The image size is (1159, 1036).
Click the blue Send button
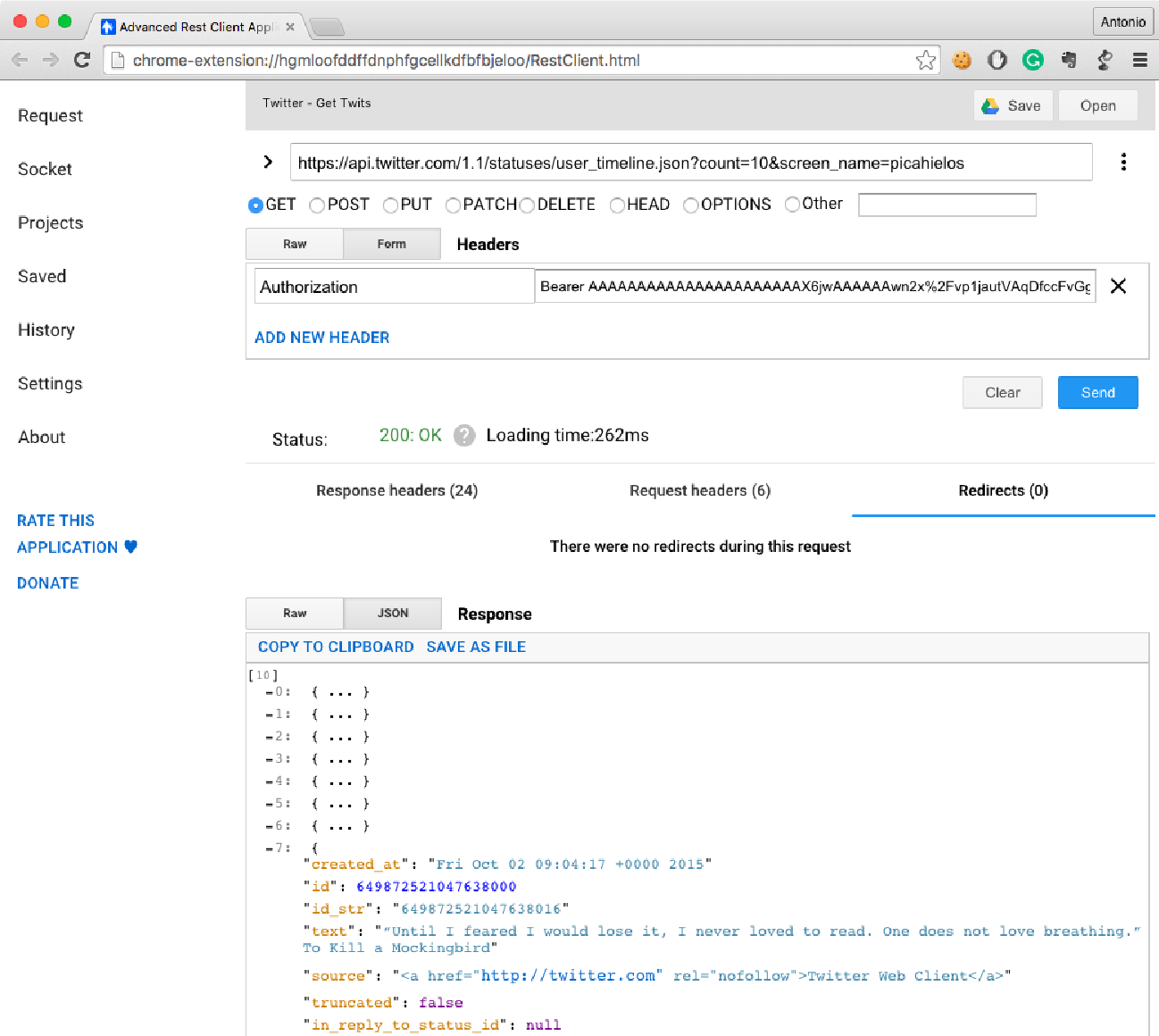point(1098,392)
